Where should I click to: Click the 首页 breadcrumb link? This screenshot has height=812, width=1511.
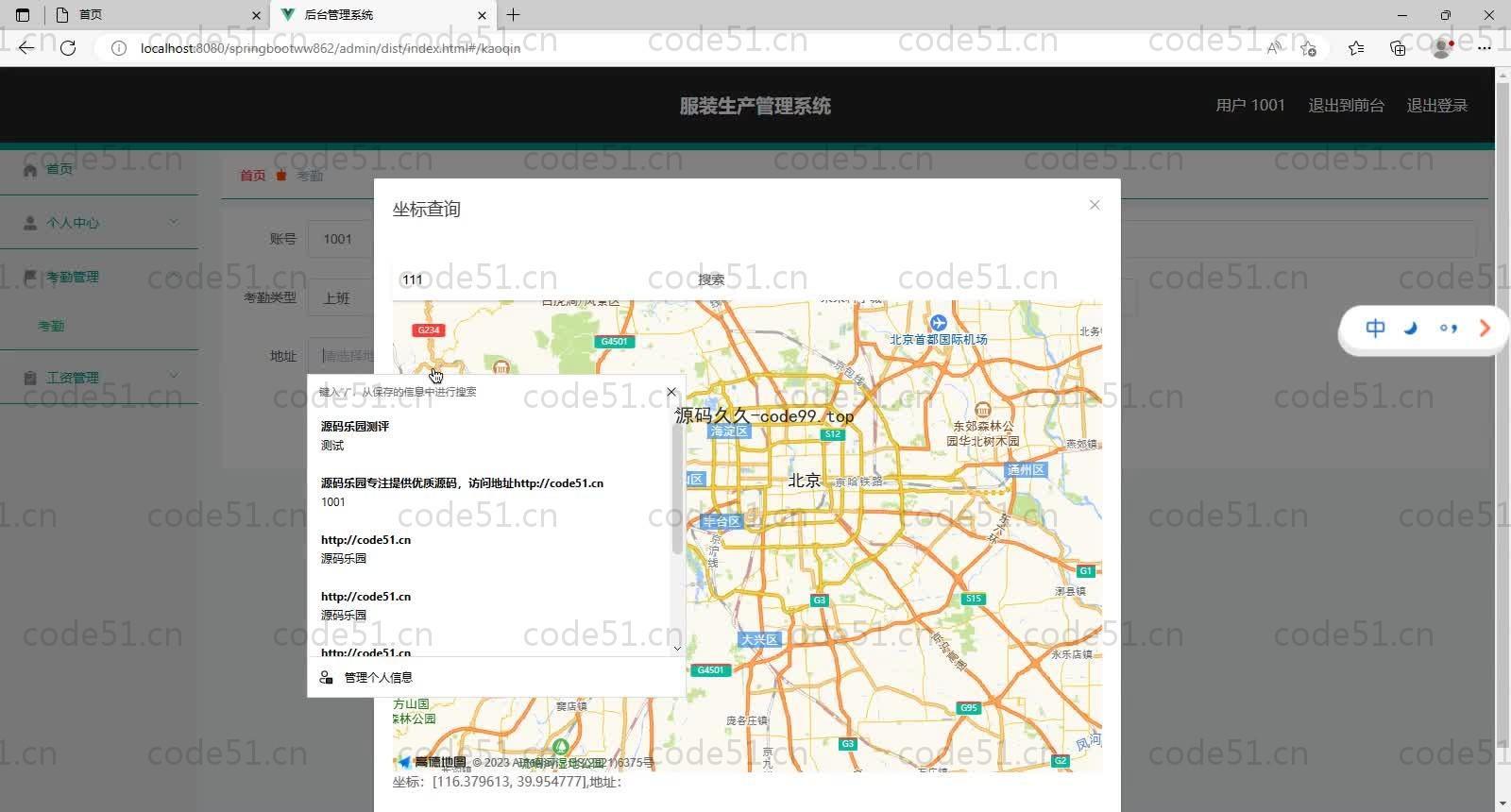(252, 176)
